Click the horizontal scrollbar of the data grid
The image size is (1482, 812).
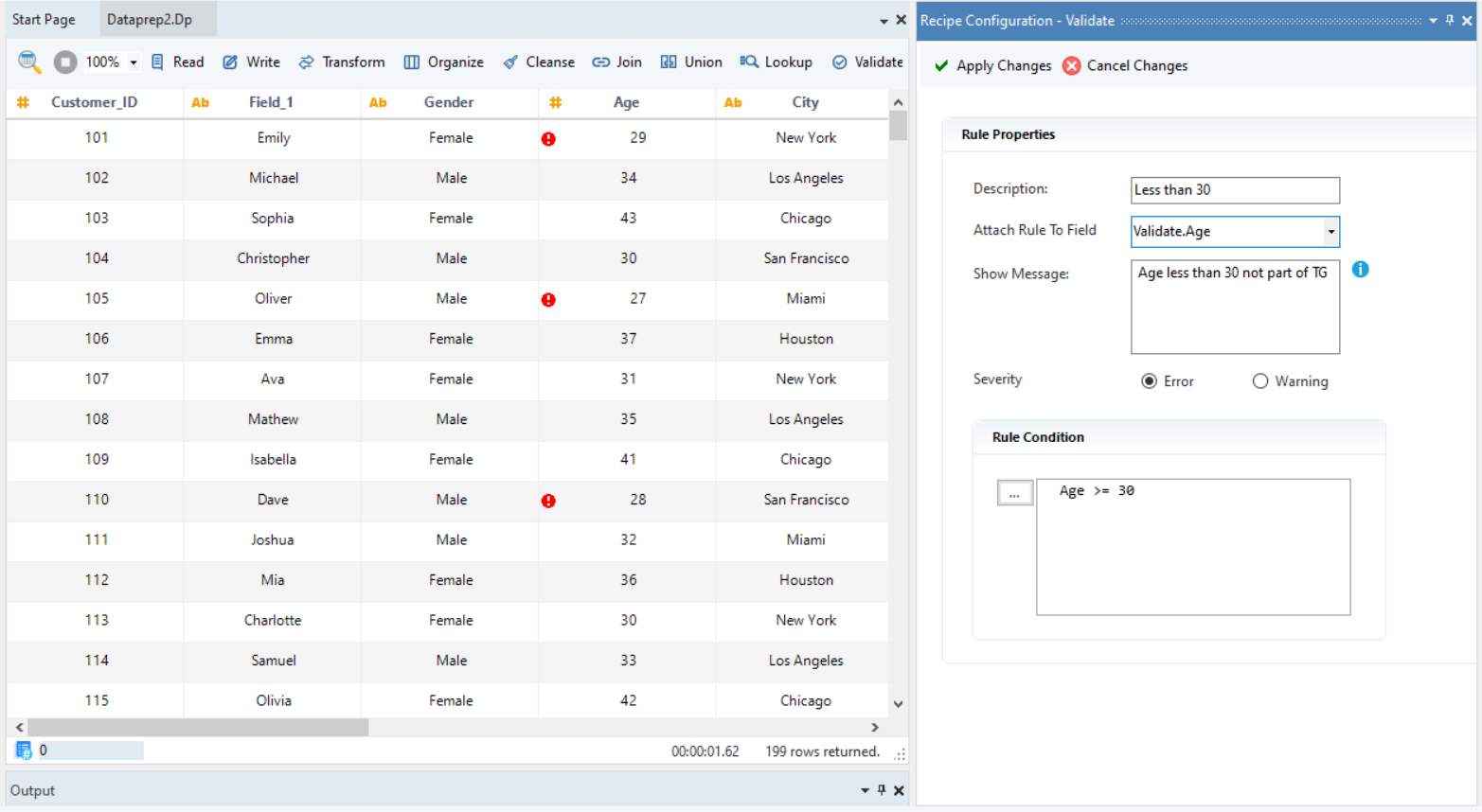coord(198,727)
